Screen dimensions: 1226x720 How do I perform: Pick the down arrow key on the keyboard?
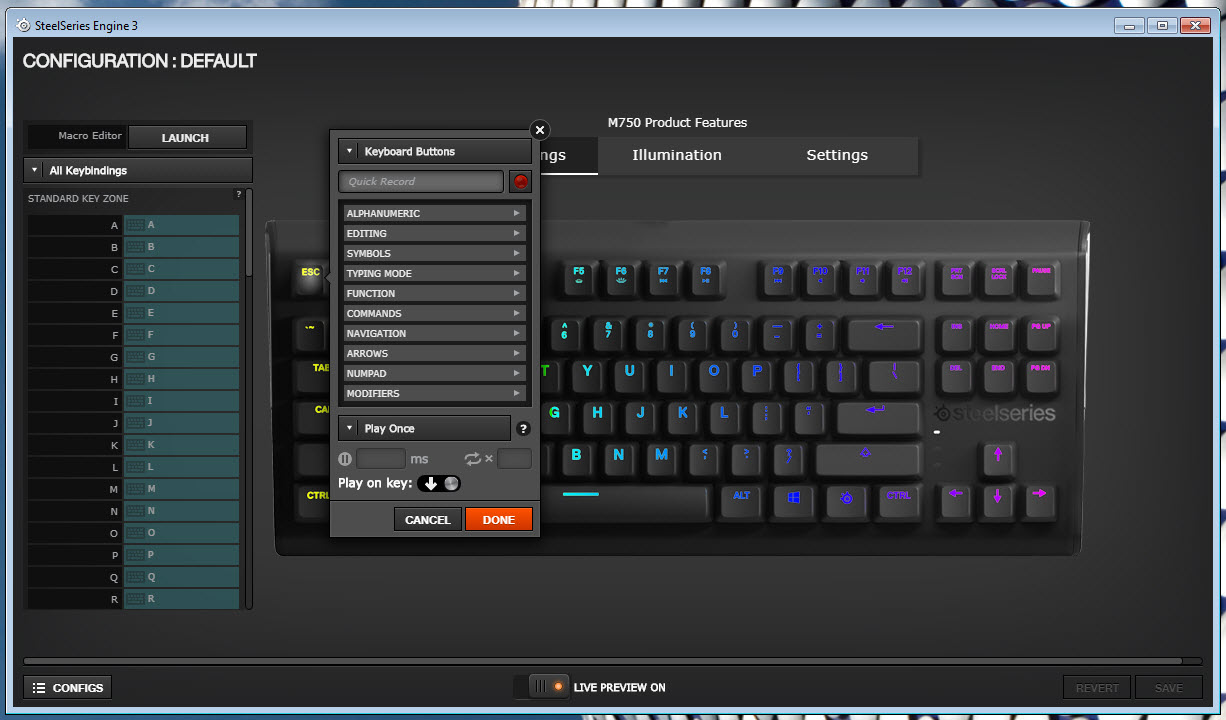tap(997, 500)
